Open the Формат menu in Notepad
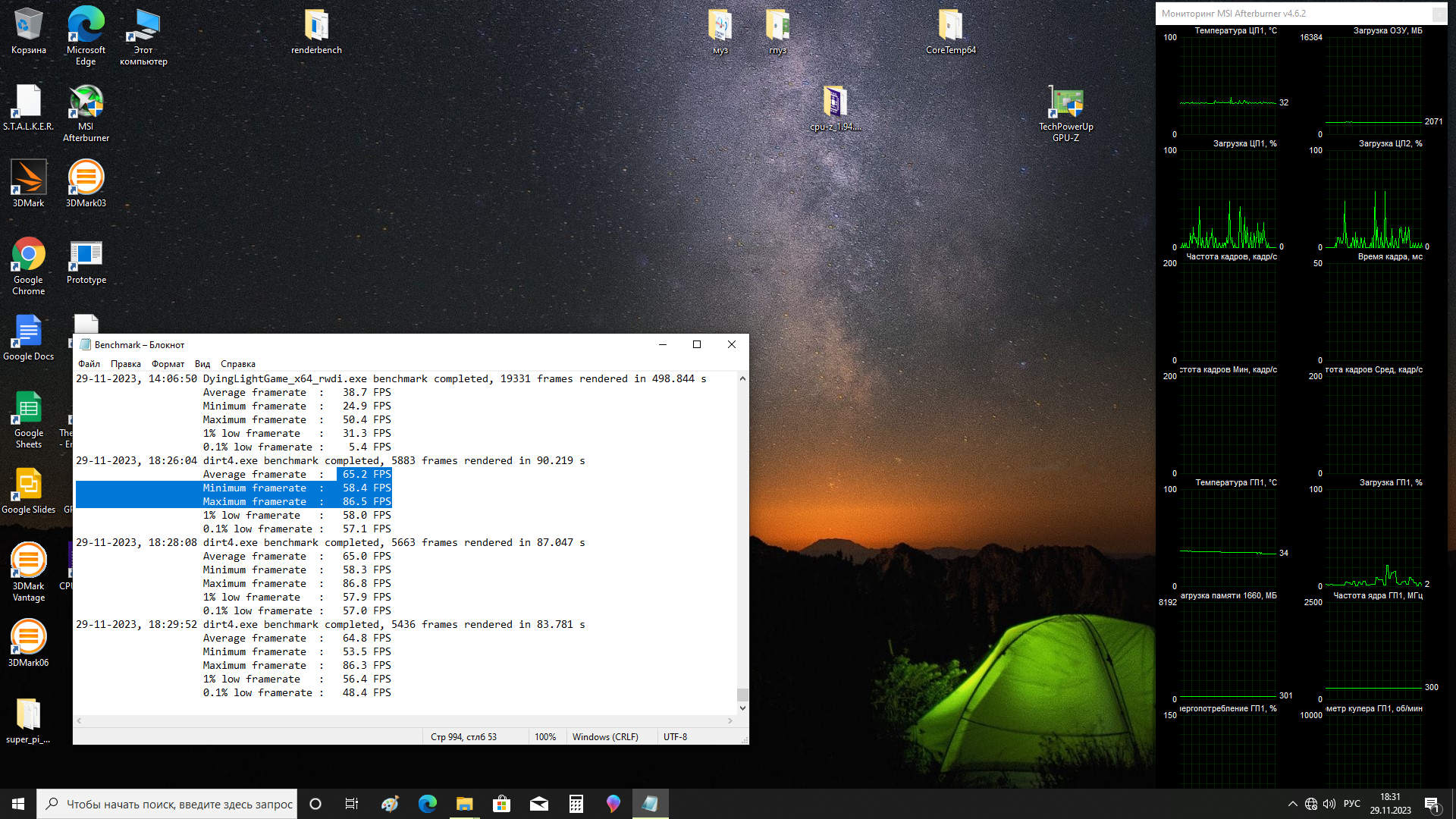This screenshot has height=819, width=1456. pos(168,364)
